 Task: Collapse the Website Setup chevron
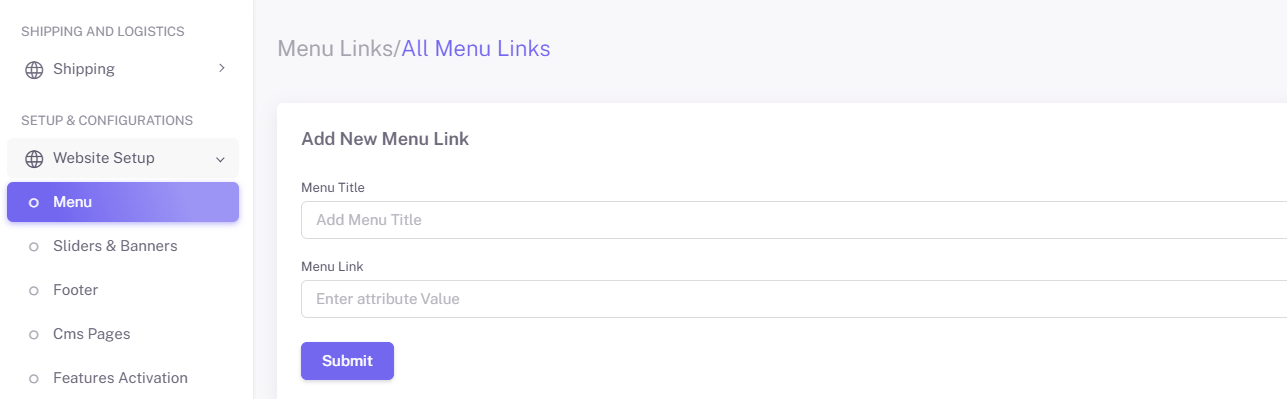220,159
